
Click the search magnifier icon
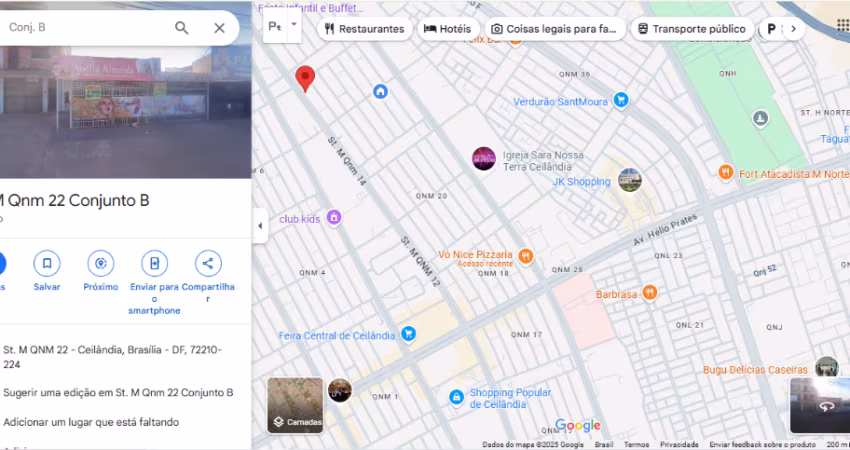click(182, 28)
